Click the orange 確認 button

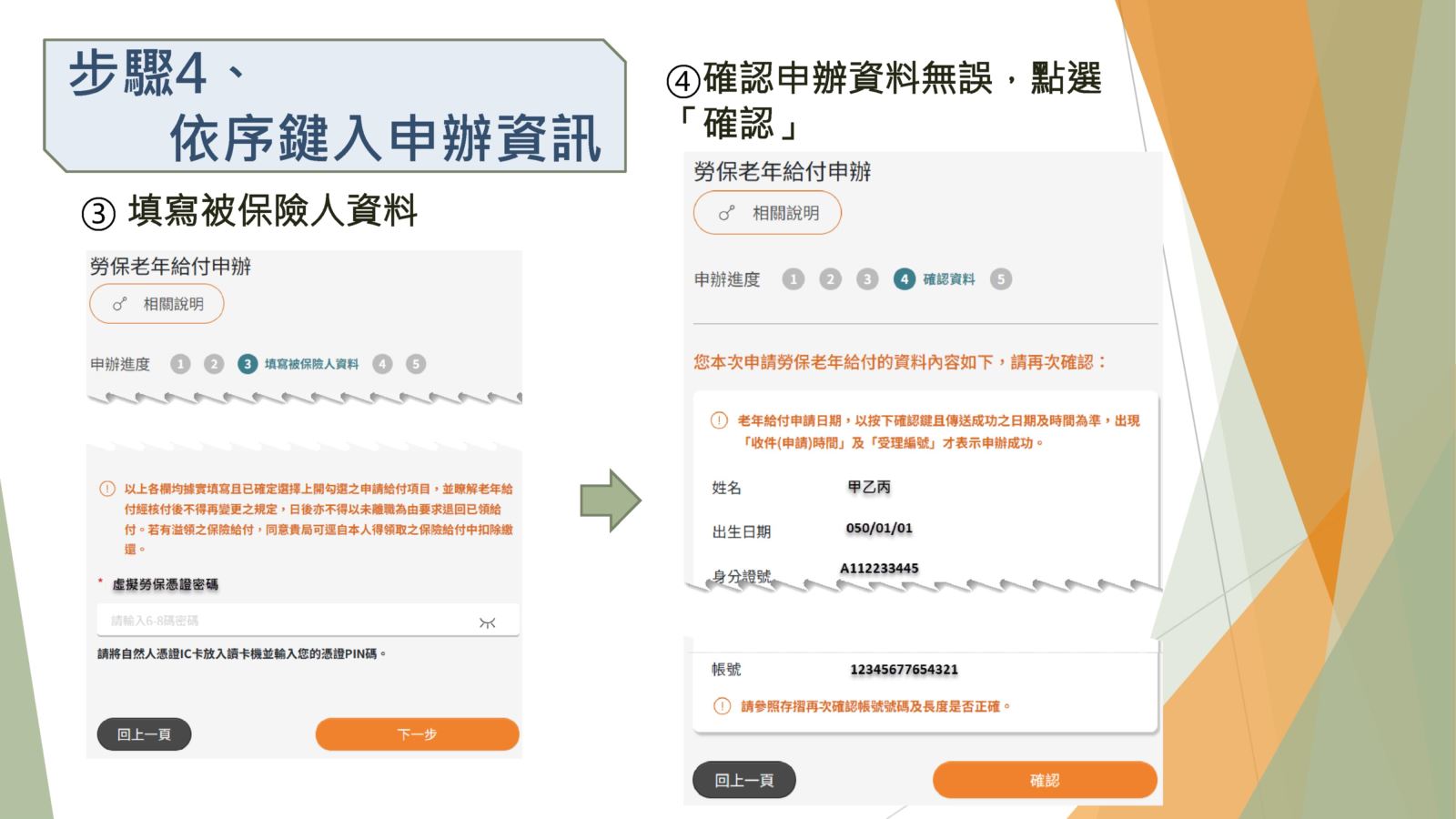[1045, 780]
